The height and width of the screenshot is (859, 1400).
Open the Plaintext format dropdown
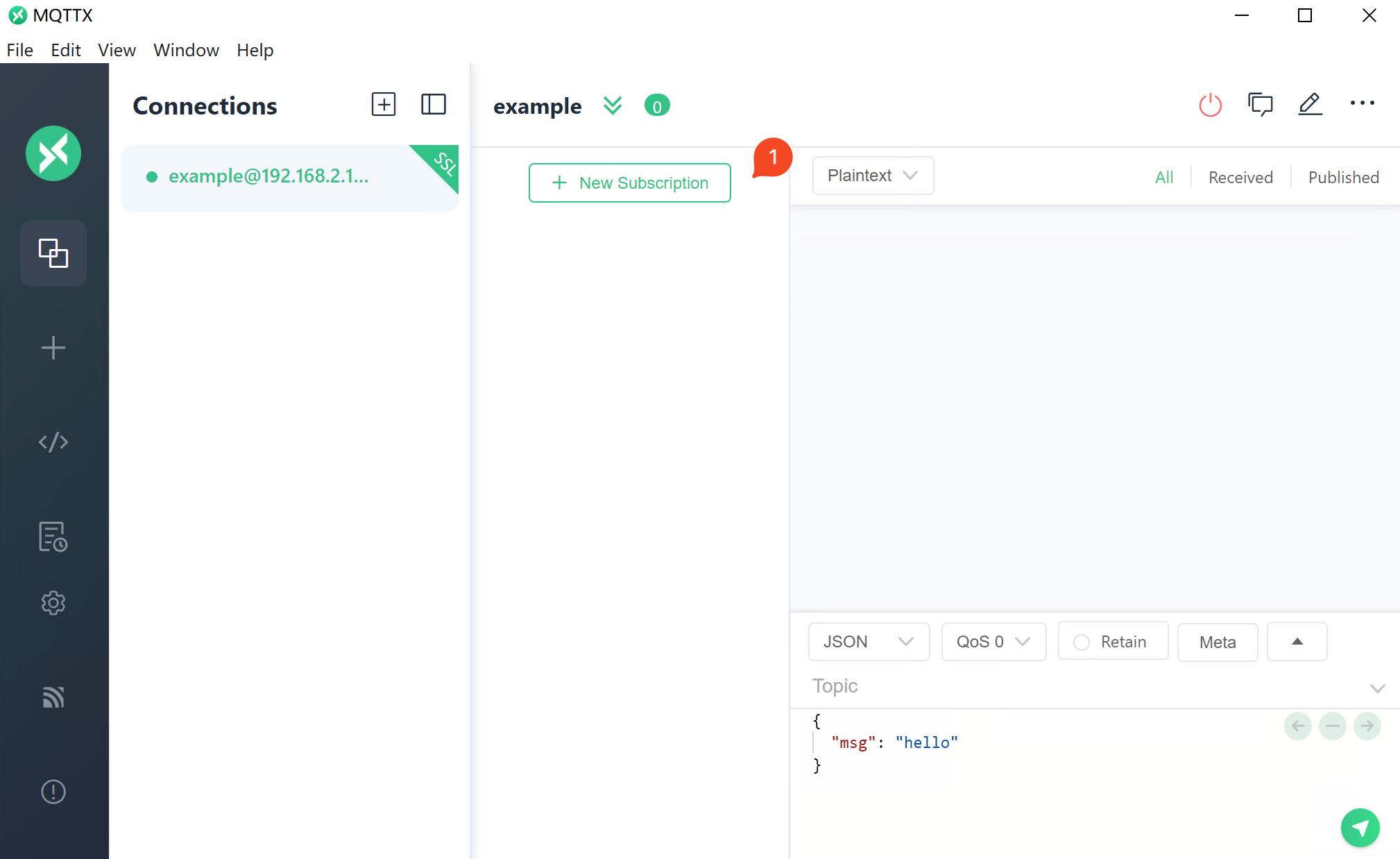point(873,176)
